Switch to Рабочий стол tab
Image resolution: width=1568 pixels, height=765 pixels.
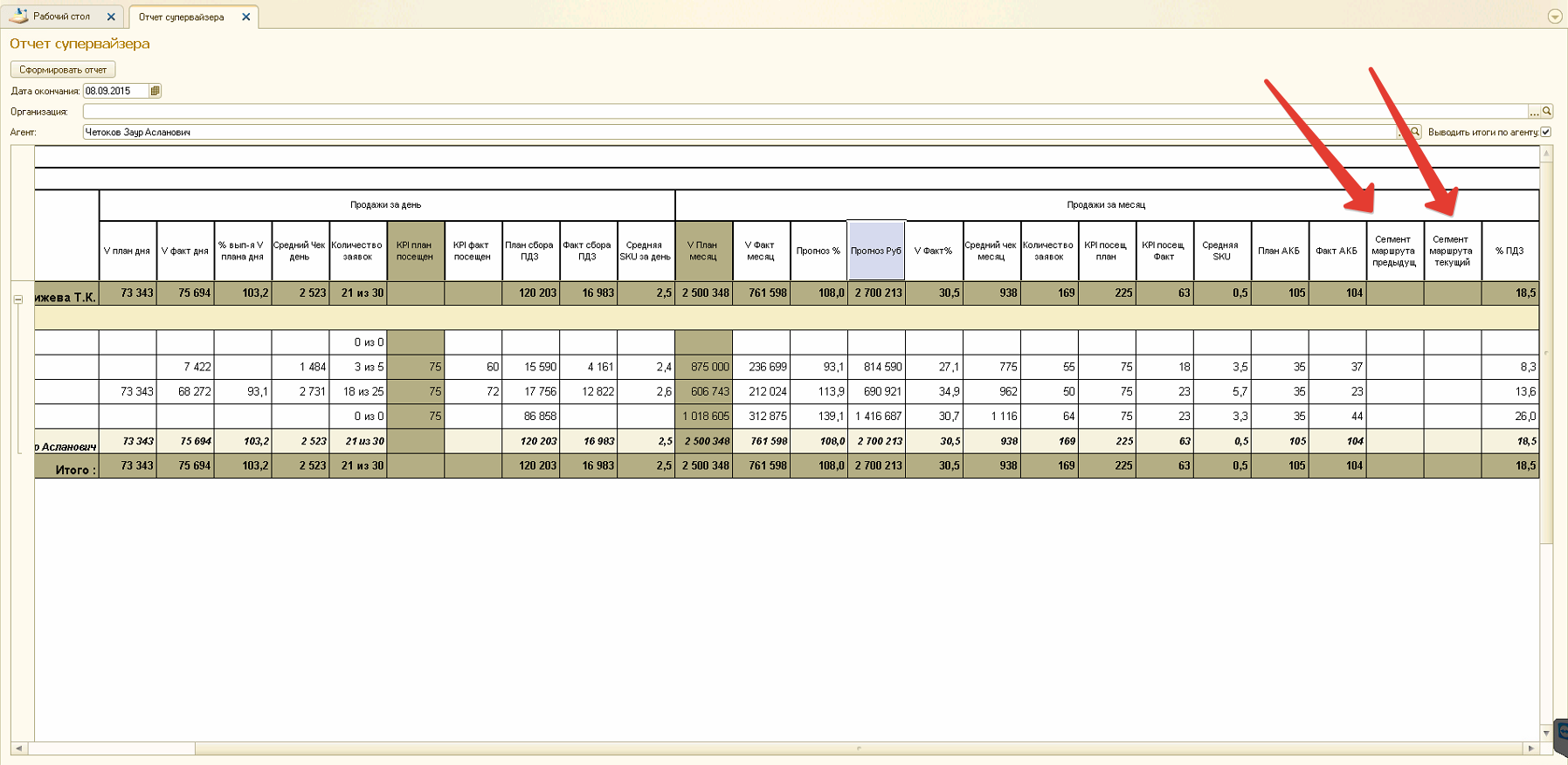pos(61,17)
